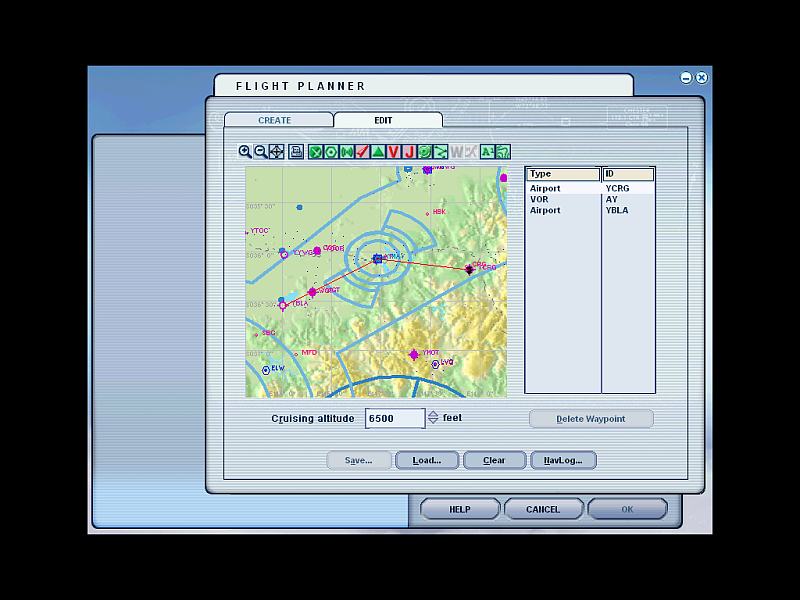Toggle Victor airways red V icon
The image size is (800, 600).
point(393,152)
